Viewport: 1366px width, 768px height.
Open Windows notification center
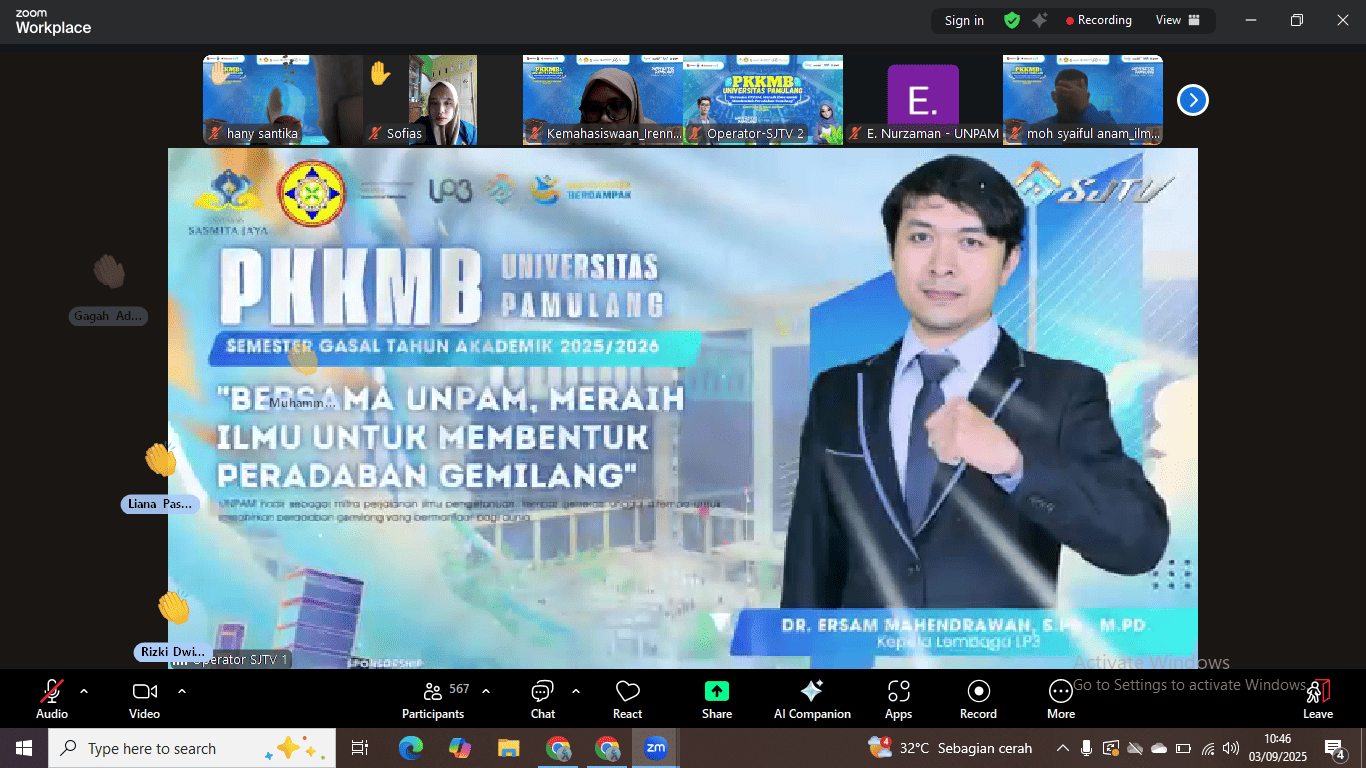point(1335,748)
